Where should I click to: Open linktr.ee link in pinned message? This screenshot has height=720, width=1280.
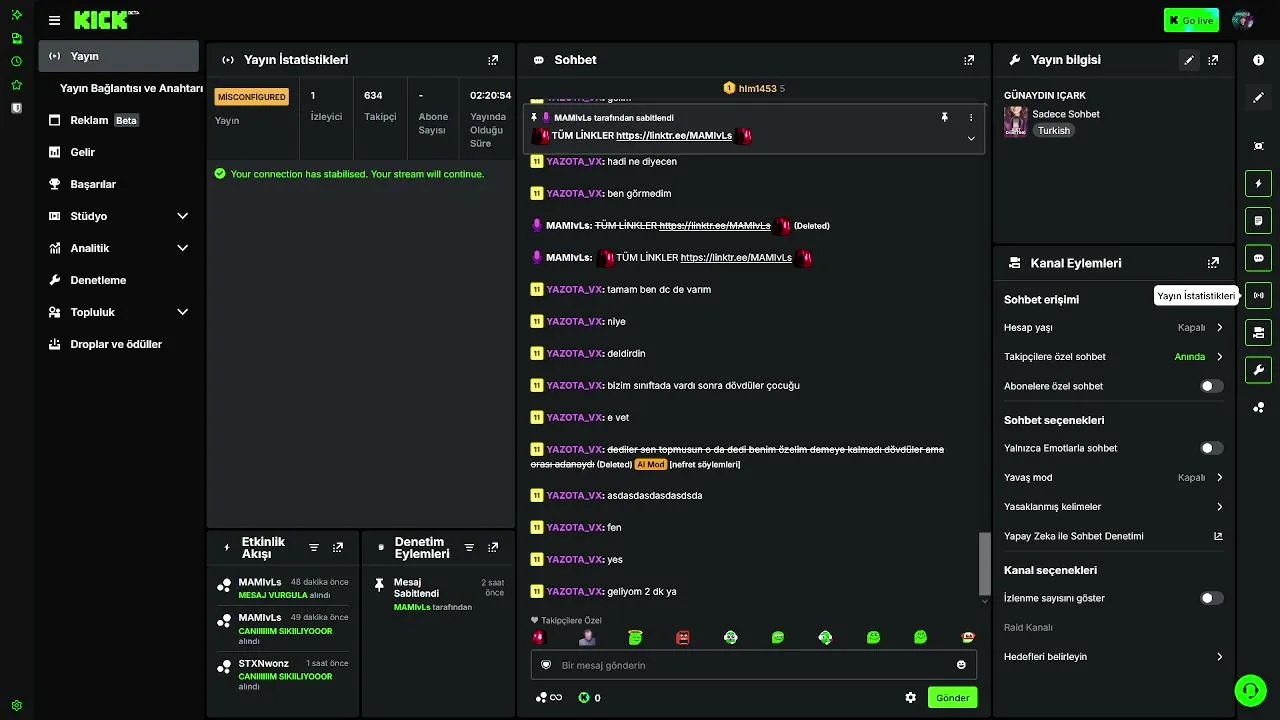pos(674,136)
